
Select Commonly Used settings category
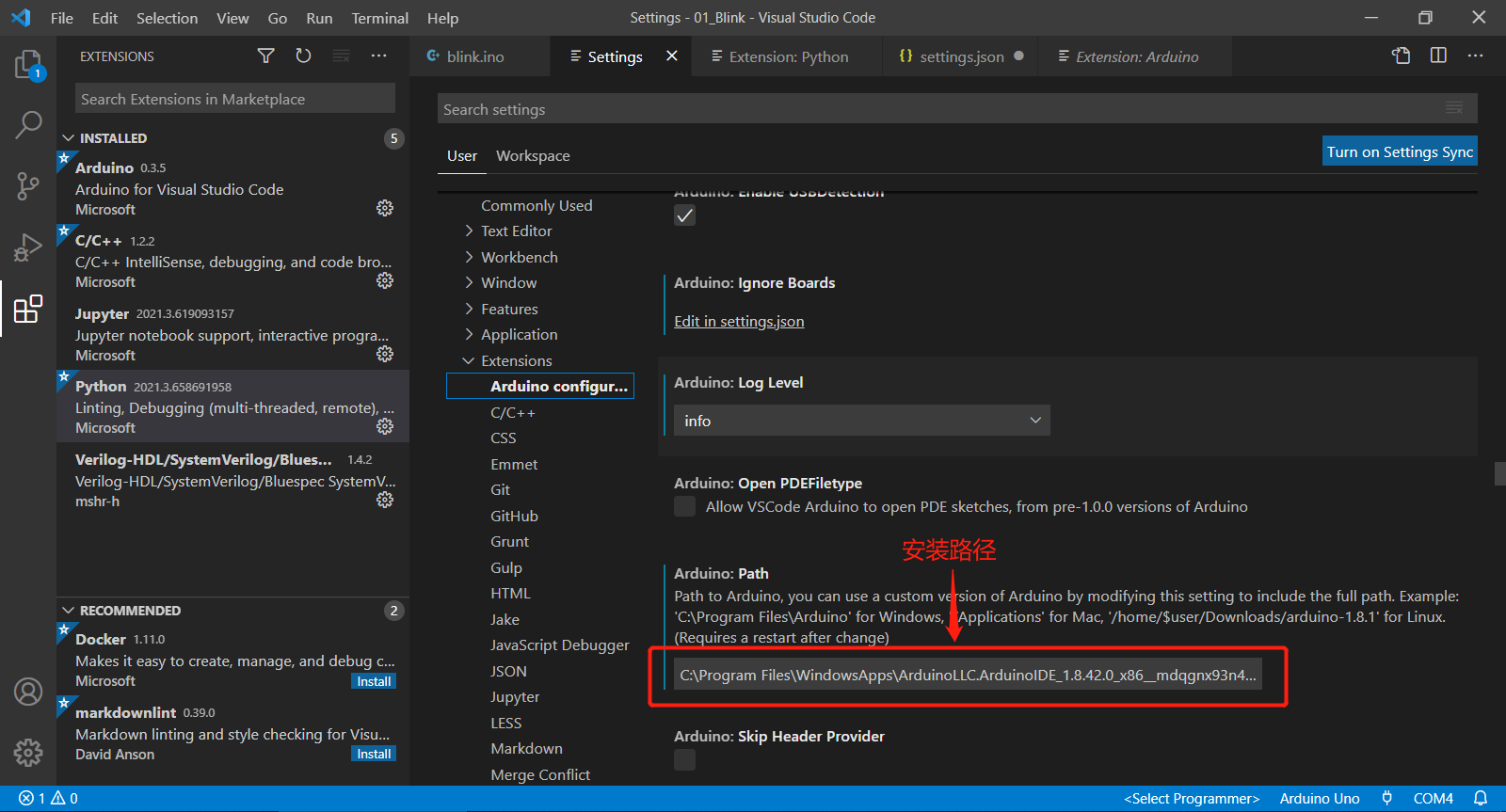(537, 205)
